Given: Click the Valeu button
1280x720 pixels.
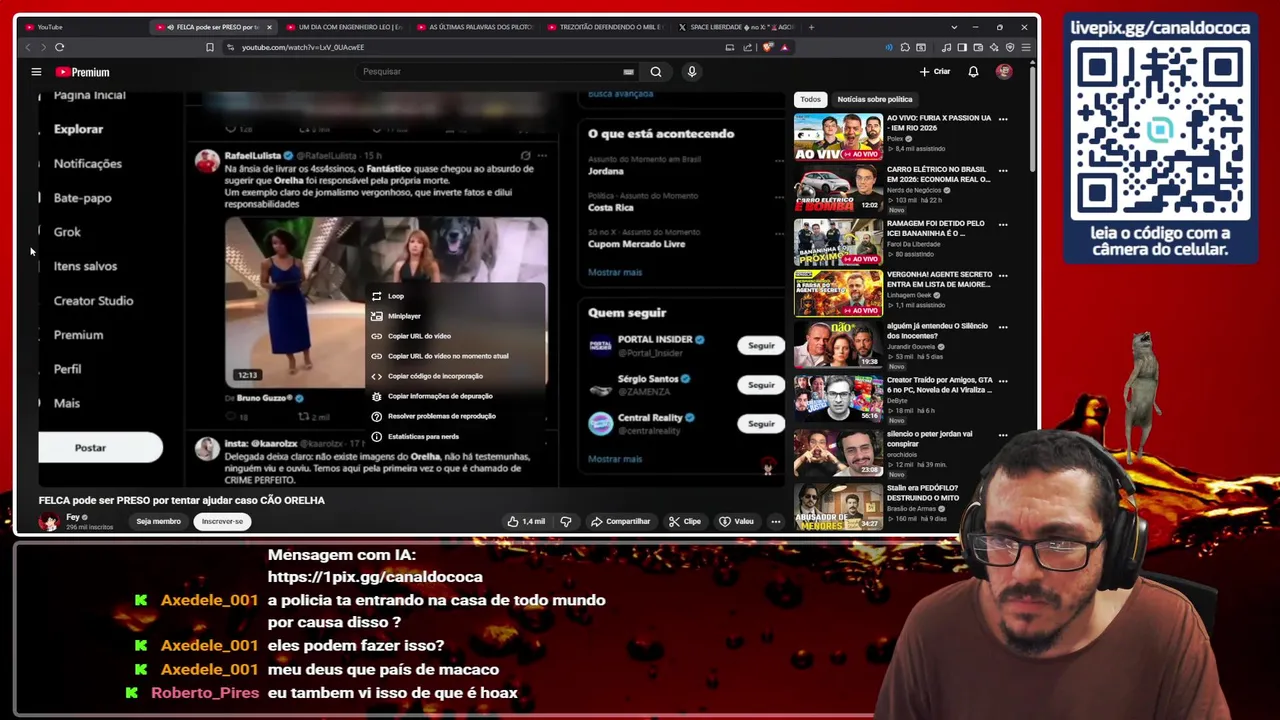Looking at the screenshot, I should pos(736,521).
